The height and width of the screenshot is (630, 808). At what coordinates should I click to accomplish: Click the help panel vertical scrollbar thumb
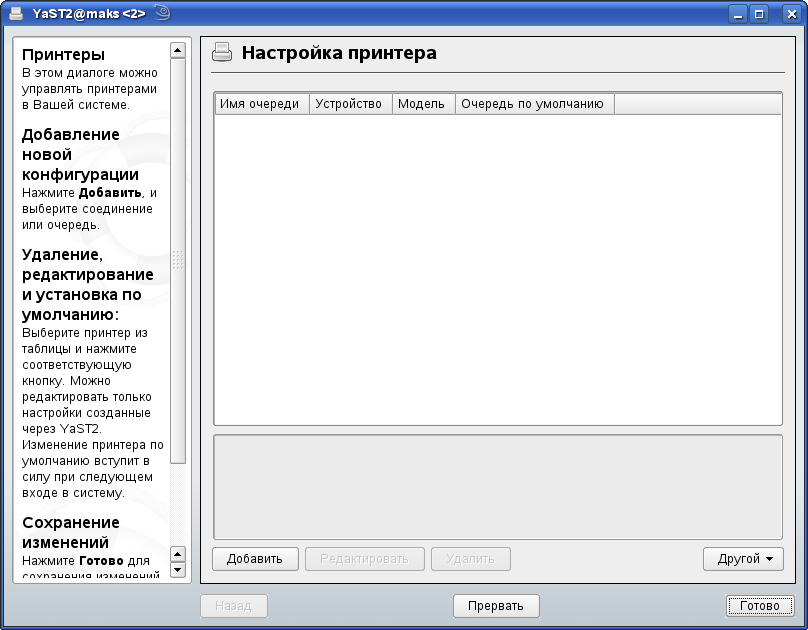(178, 260)
